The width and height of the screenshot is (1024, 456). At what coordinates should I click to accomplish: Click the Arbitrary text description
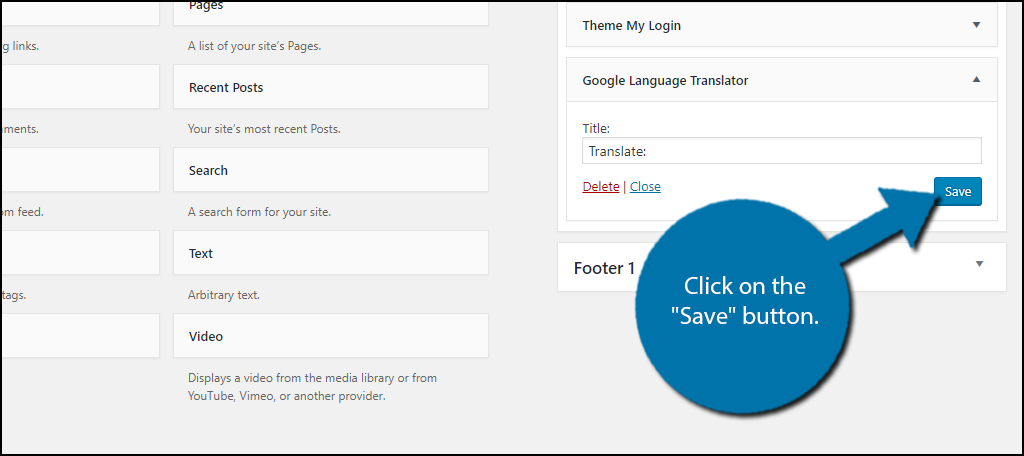pos(224,295)
